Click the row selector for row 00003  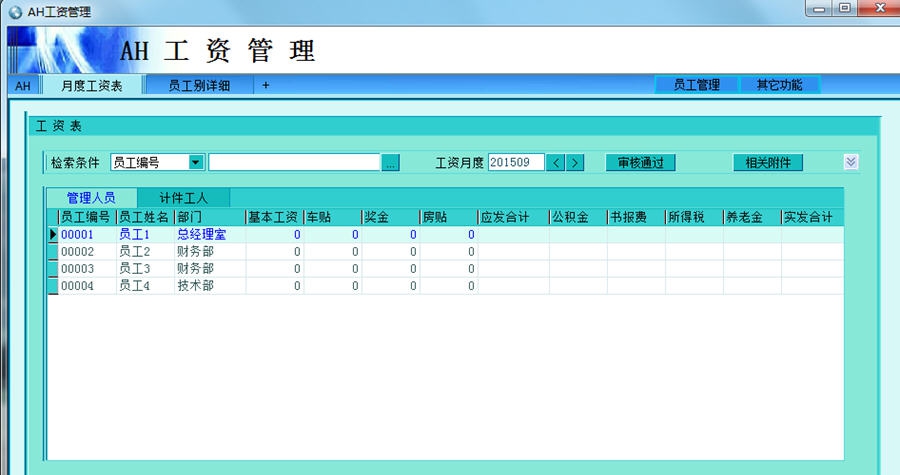53,268
